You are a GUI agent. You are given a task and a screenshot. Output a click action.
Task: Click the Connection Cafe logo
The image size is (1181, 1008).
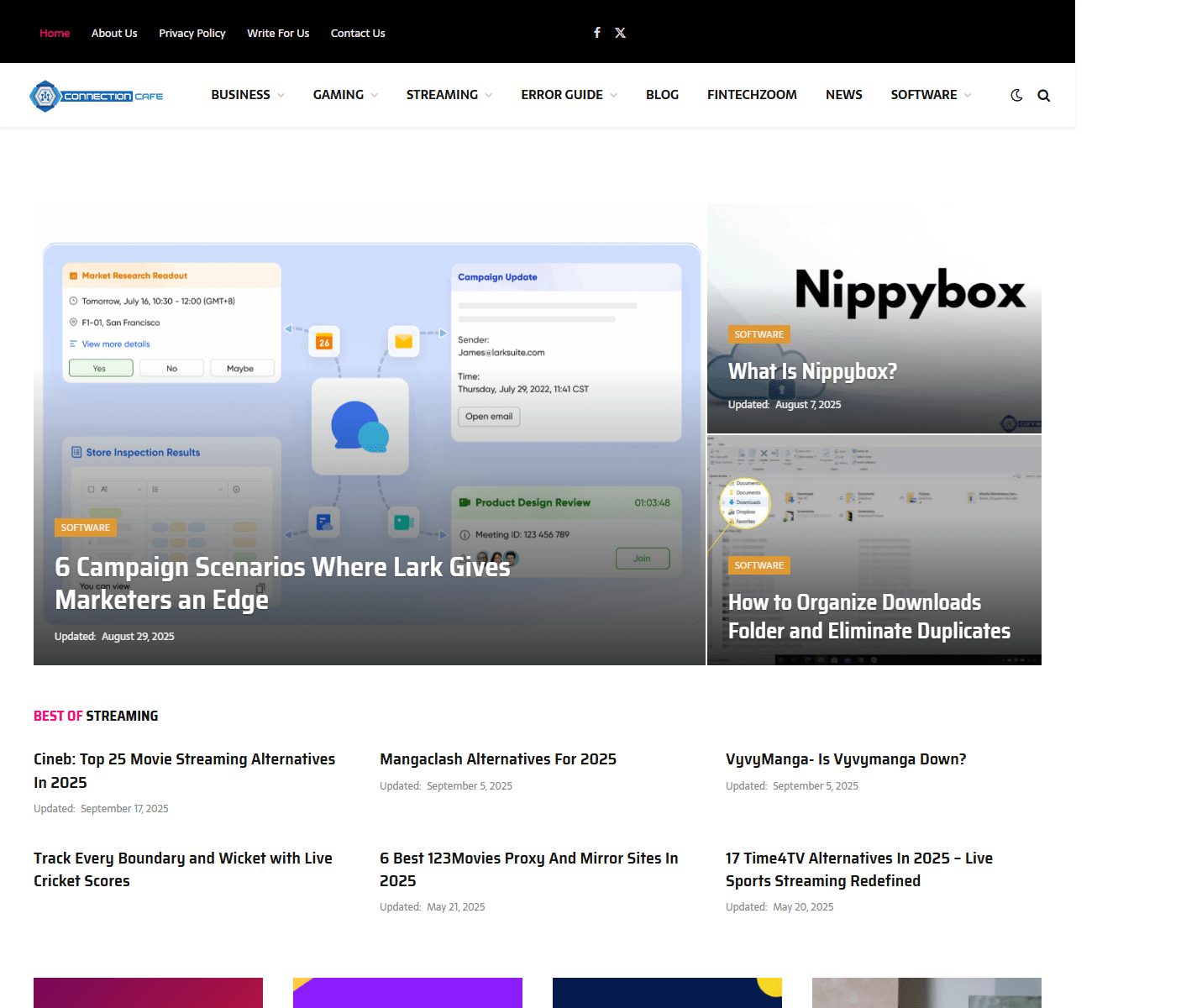97,96
